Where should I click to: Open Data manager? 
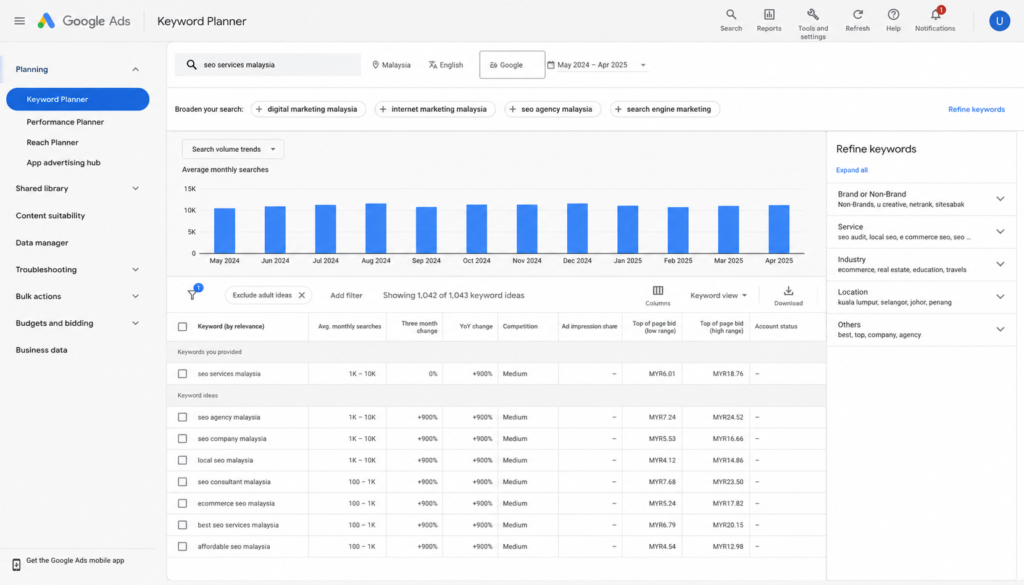(42, 242)
